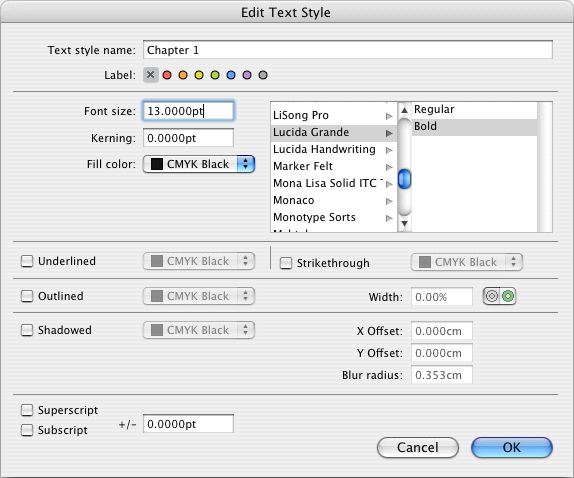This screenshot has height=478, width=574.
Task: Expand the Marker Felt font arrow
Action: 389,167
